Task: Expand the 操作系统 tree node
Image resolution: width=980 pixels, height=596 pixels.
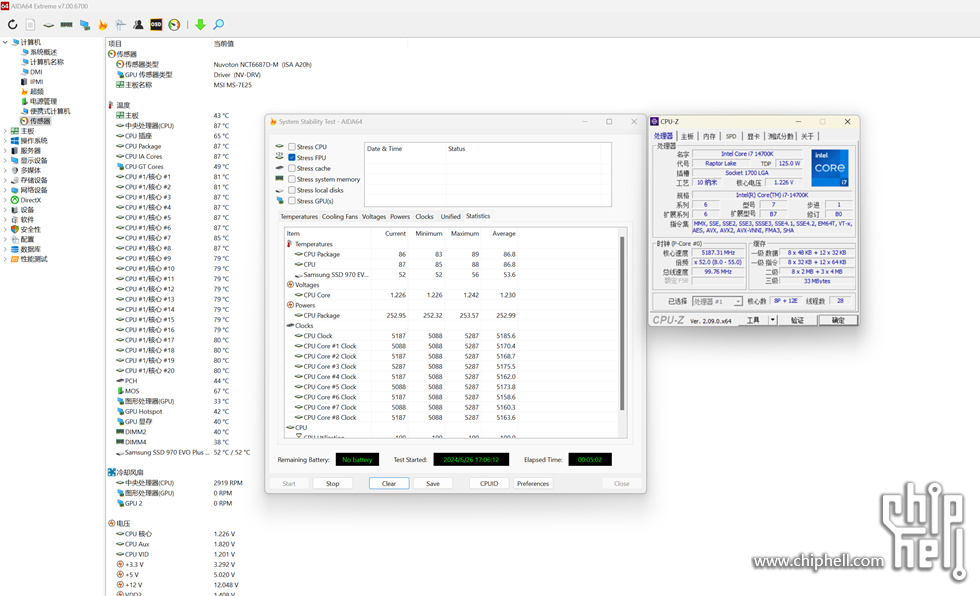Action: coord(5,141)
